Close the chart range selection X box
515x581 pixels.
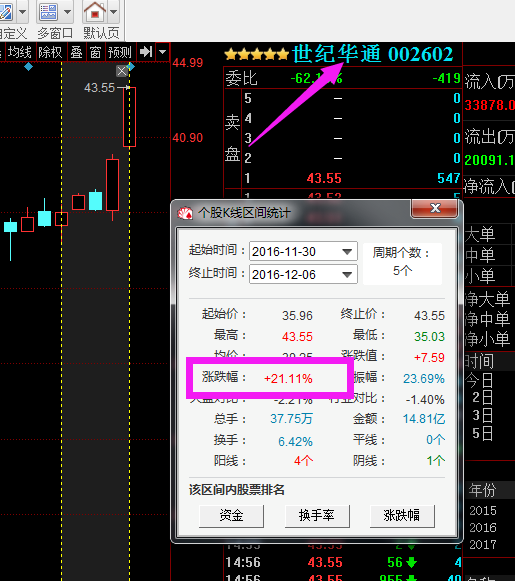(122, 71)
